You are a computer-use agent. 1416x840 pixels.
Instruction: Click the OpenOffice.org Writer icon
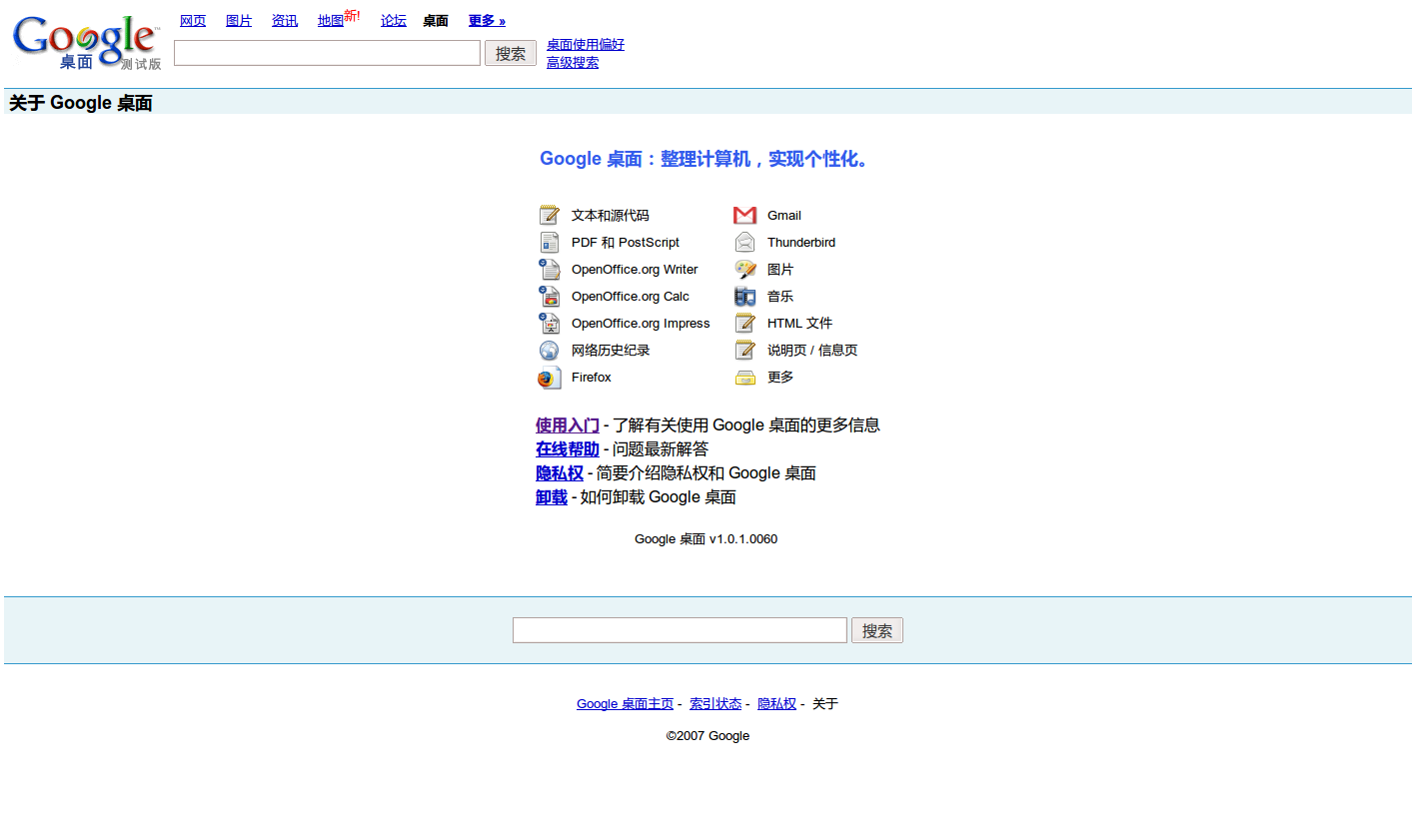tap(549, 269)
